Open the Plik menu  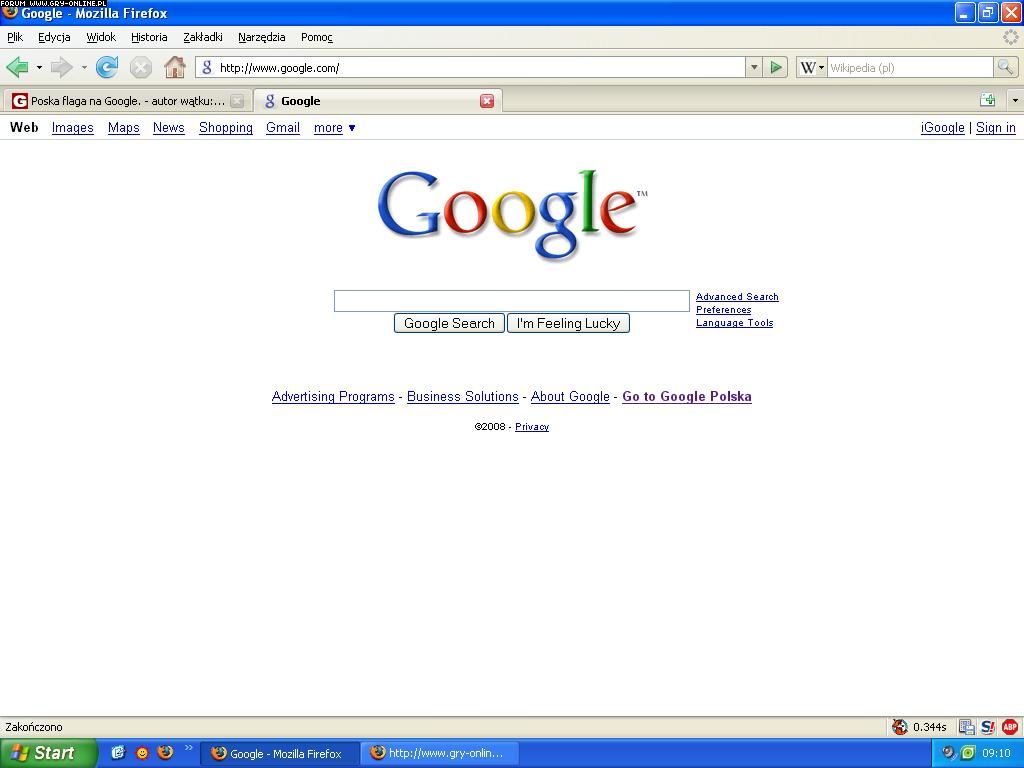pos(15,37)
